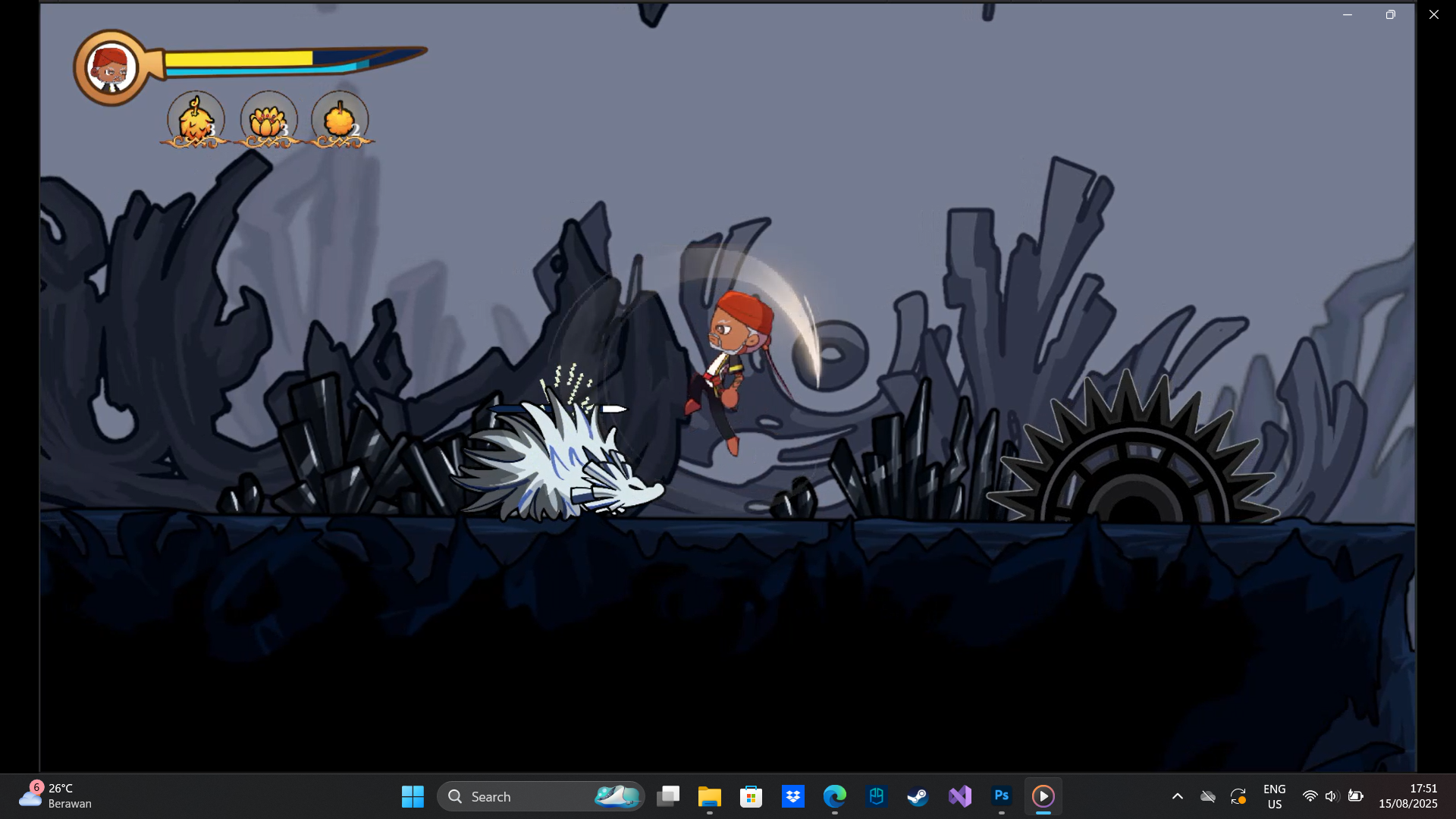Open Task View from the taskbar
The height and width of the screenshot is (819, 1456).
click(668, 796)
